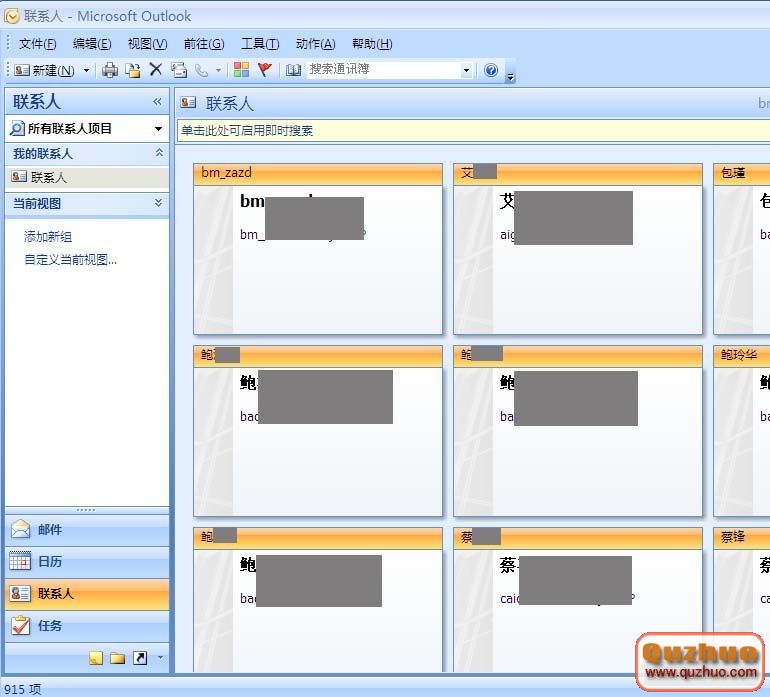The width and height of the screenshot is (770, 697).
Task: Click the Call contact phone icon
Action: [201, 71]
